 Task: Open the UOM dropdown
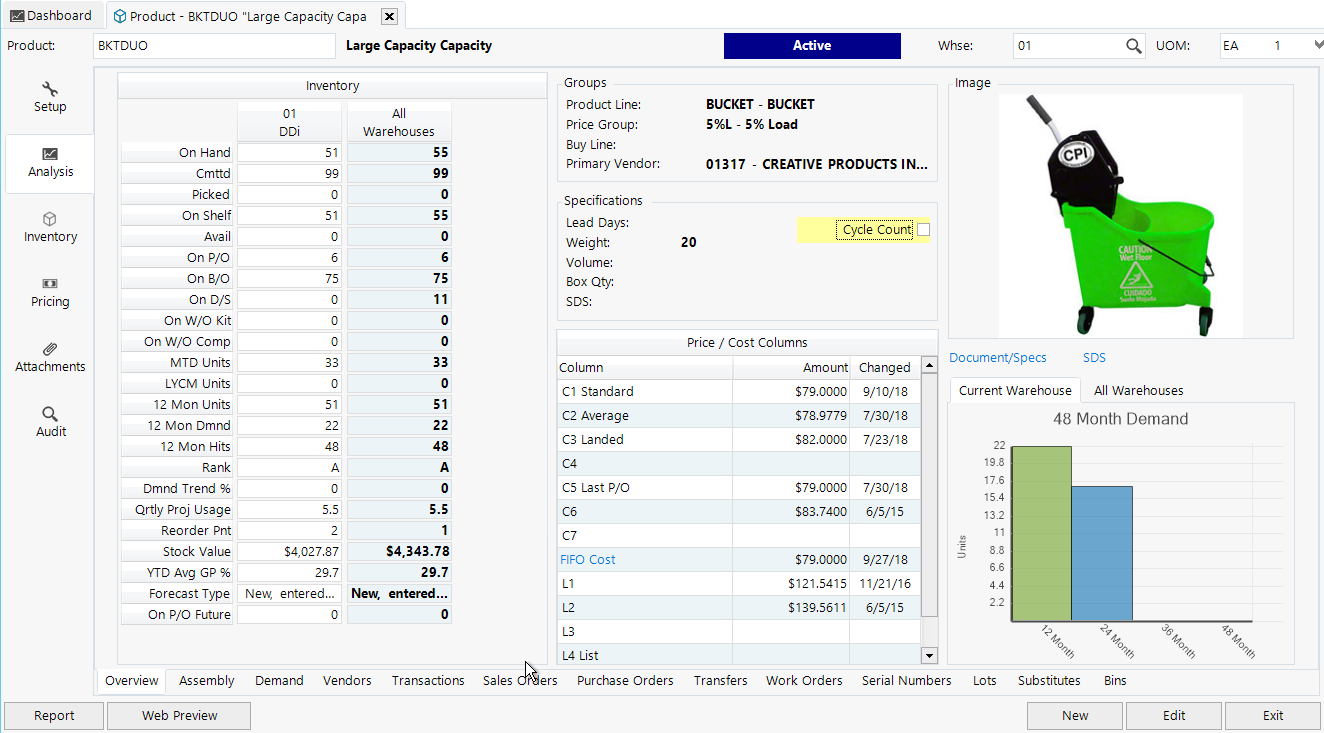[x=1314, y=46]
